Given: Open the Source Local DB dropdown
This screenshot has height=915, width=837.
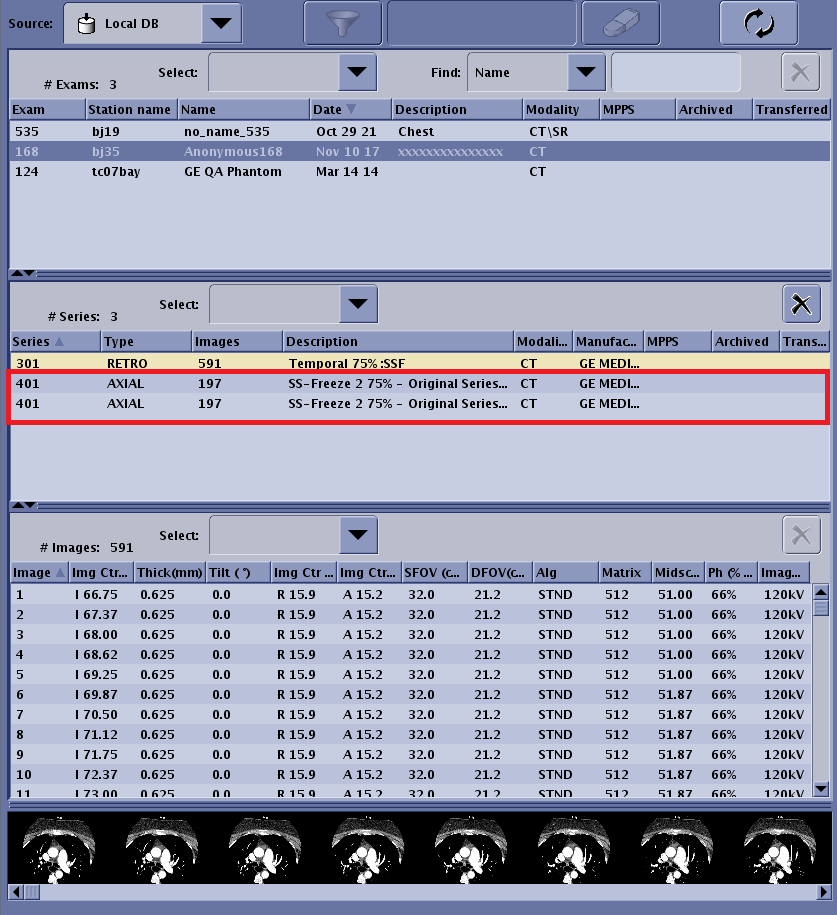Looking at the screenshot, I should tap(221, 23).
